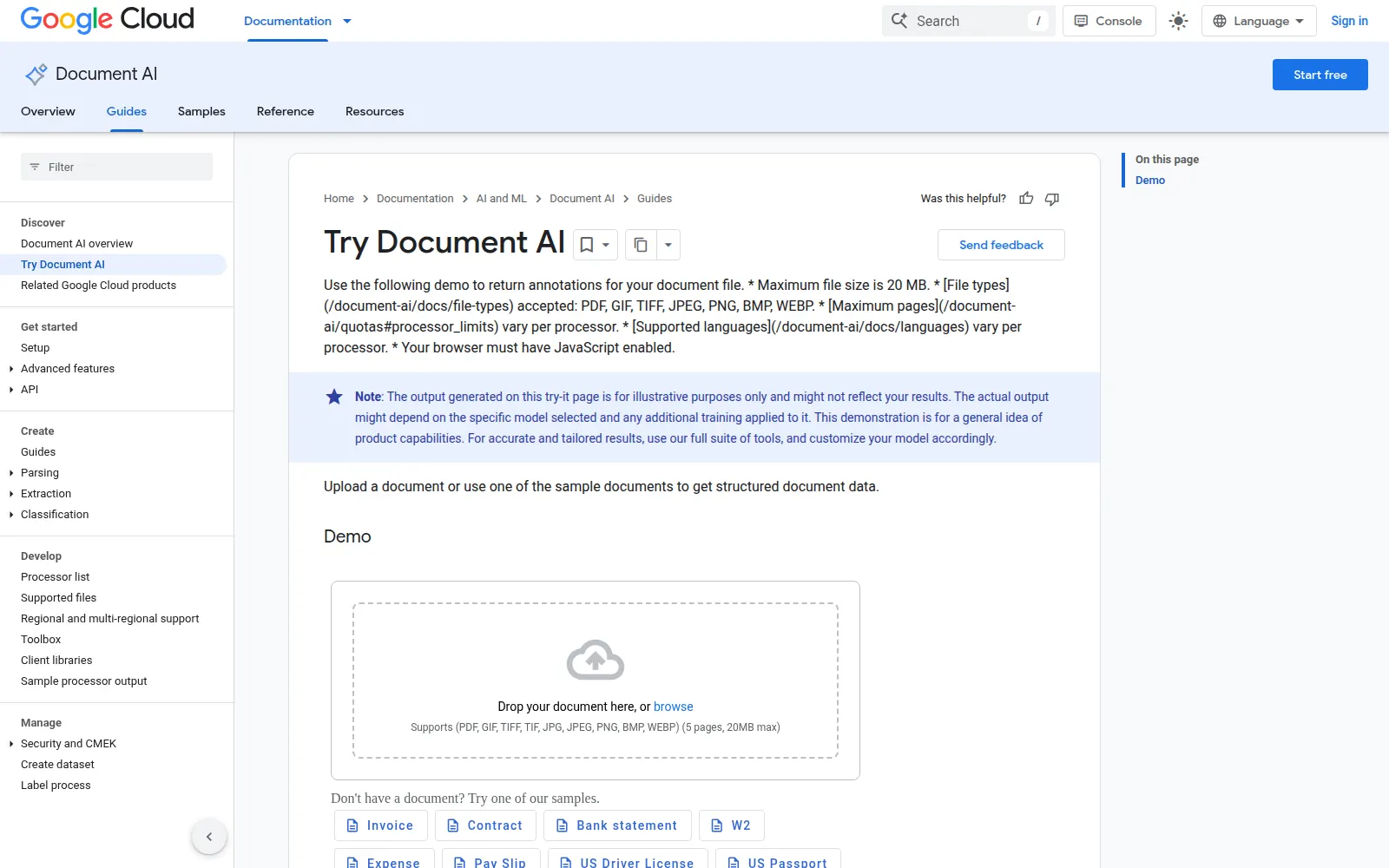This screenshot has height=868, width=1389.
Task: Open Processor list in sidebar
Action: [x=55, y=577]
